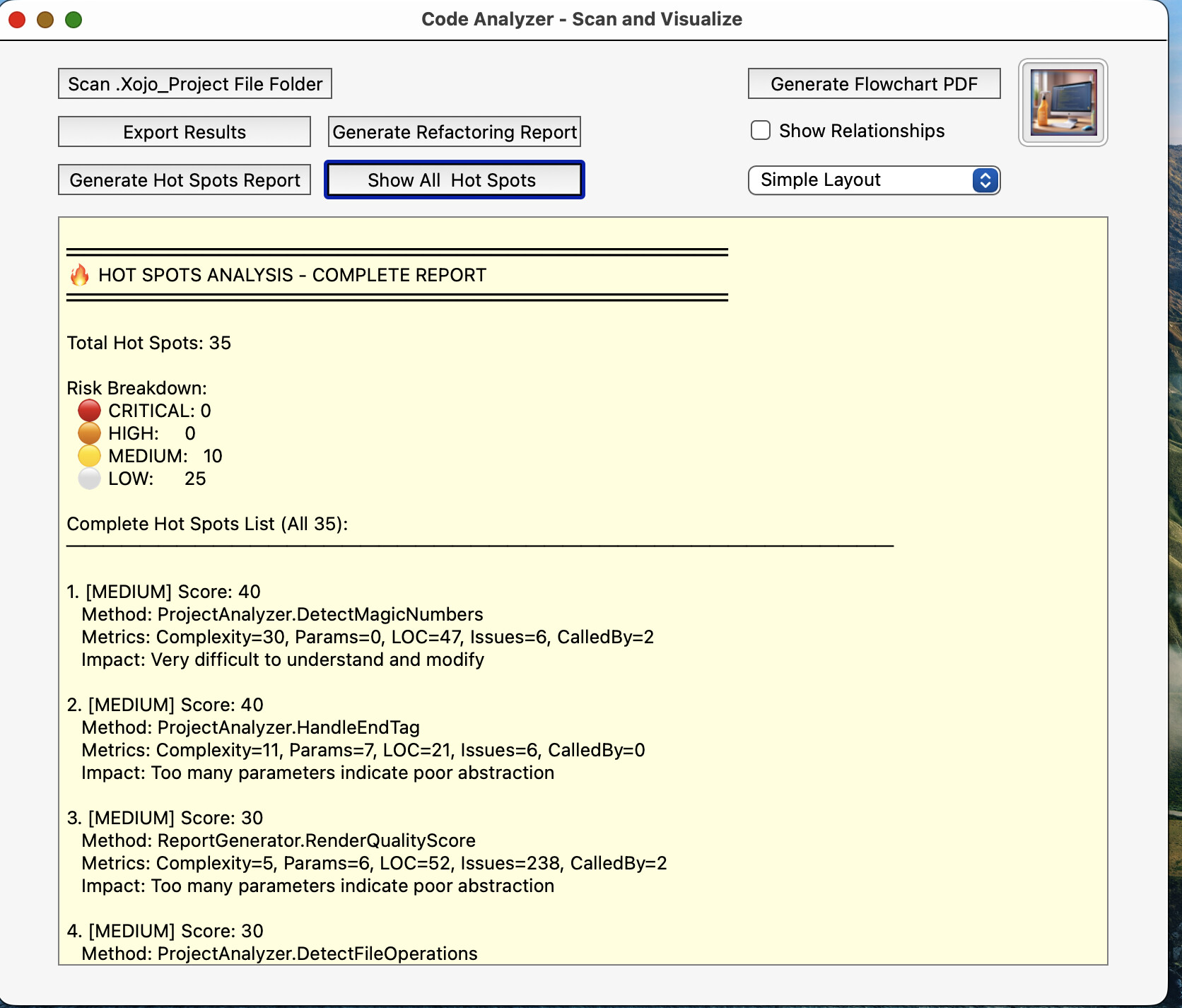
Task: Click the Total Hot Spots: 35 text
Action: click(x=149, y=343)
